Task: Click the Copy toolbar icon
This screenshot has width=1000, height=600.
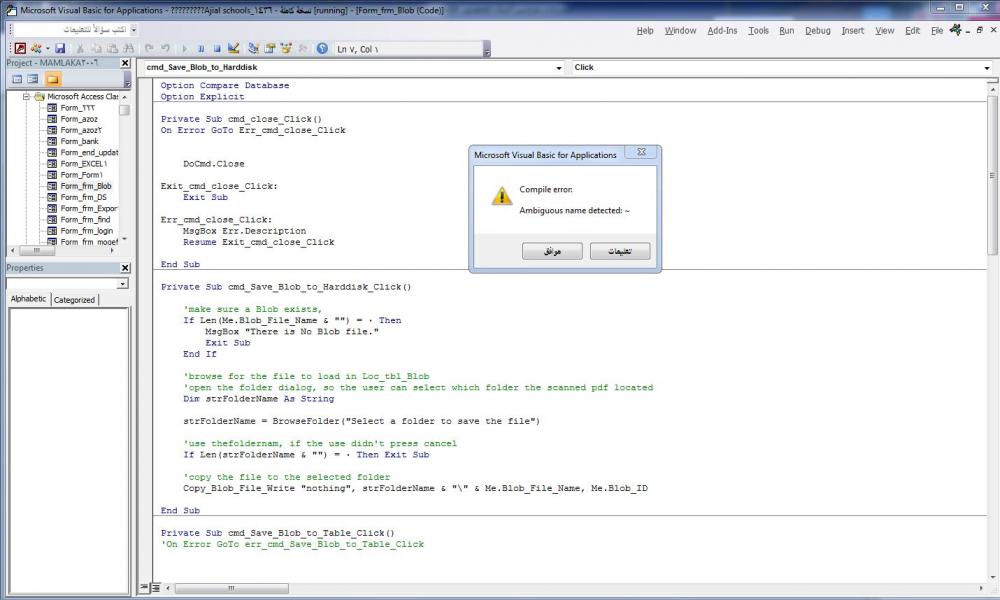Action: [x=96, y=48]
